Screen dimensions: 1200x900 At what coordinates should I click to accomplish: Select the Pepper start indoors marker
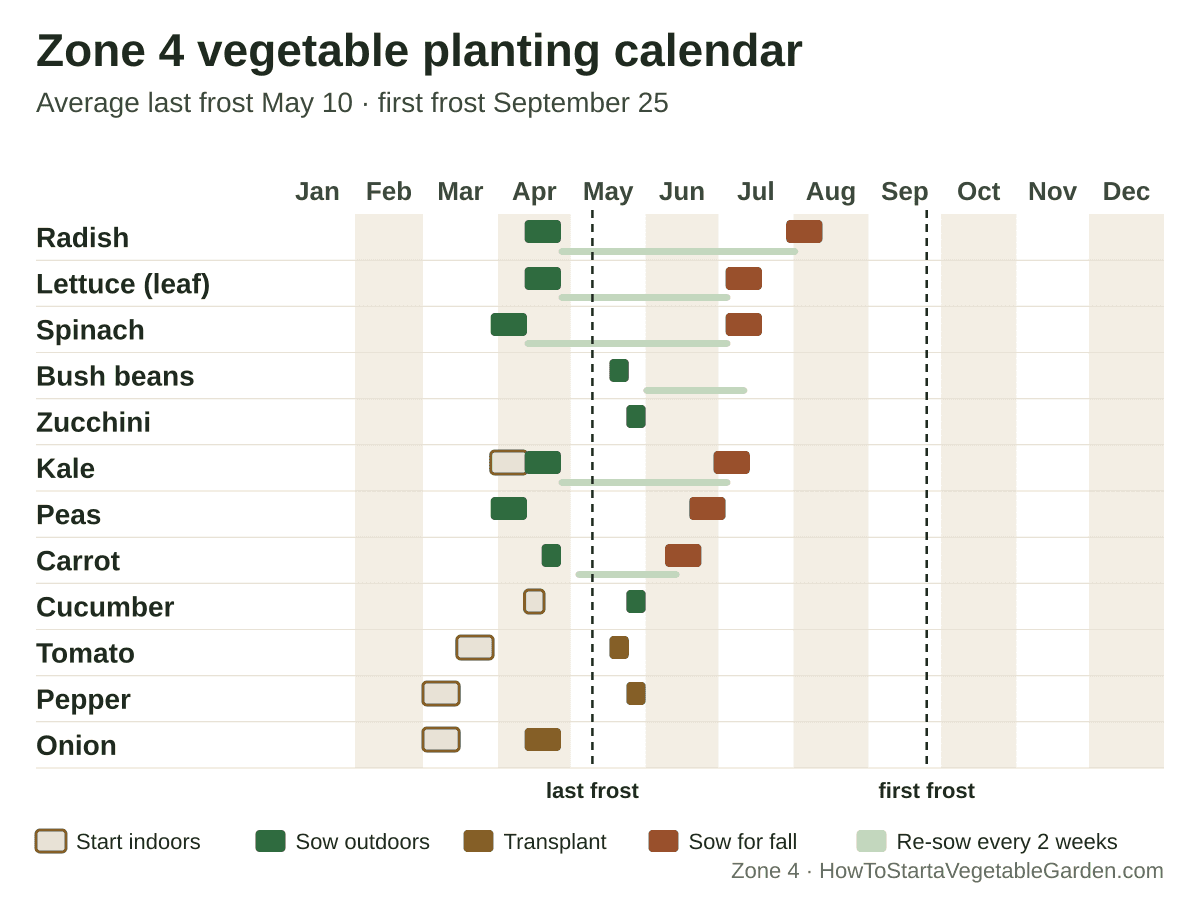tap(441, 694)
